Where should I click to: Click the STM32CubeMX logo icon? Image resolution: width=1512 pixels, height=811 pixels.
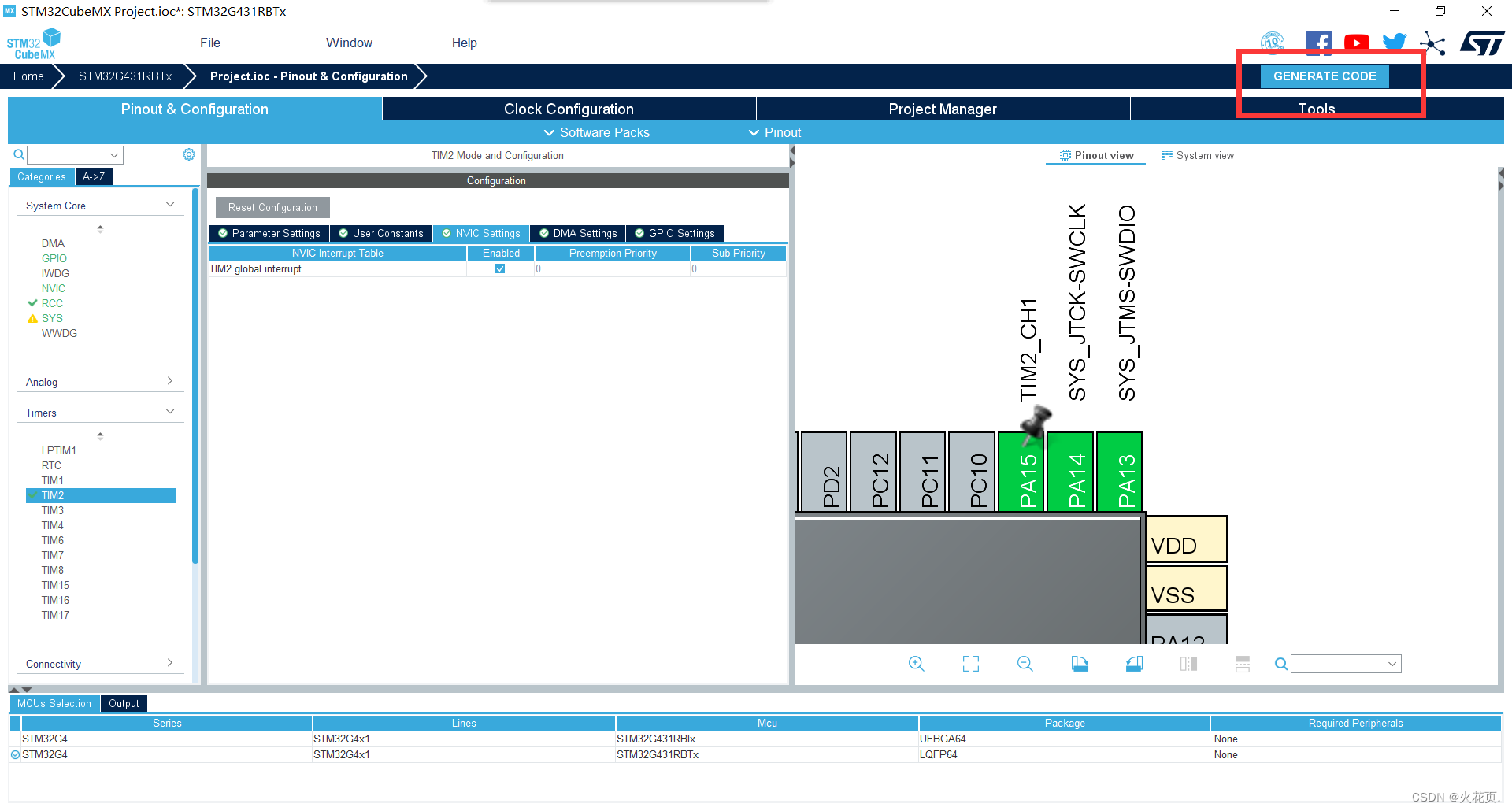(x=34, y=43)
